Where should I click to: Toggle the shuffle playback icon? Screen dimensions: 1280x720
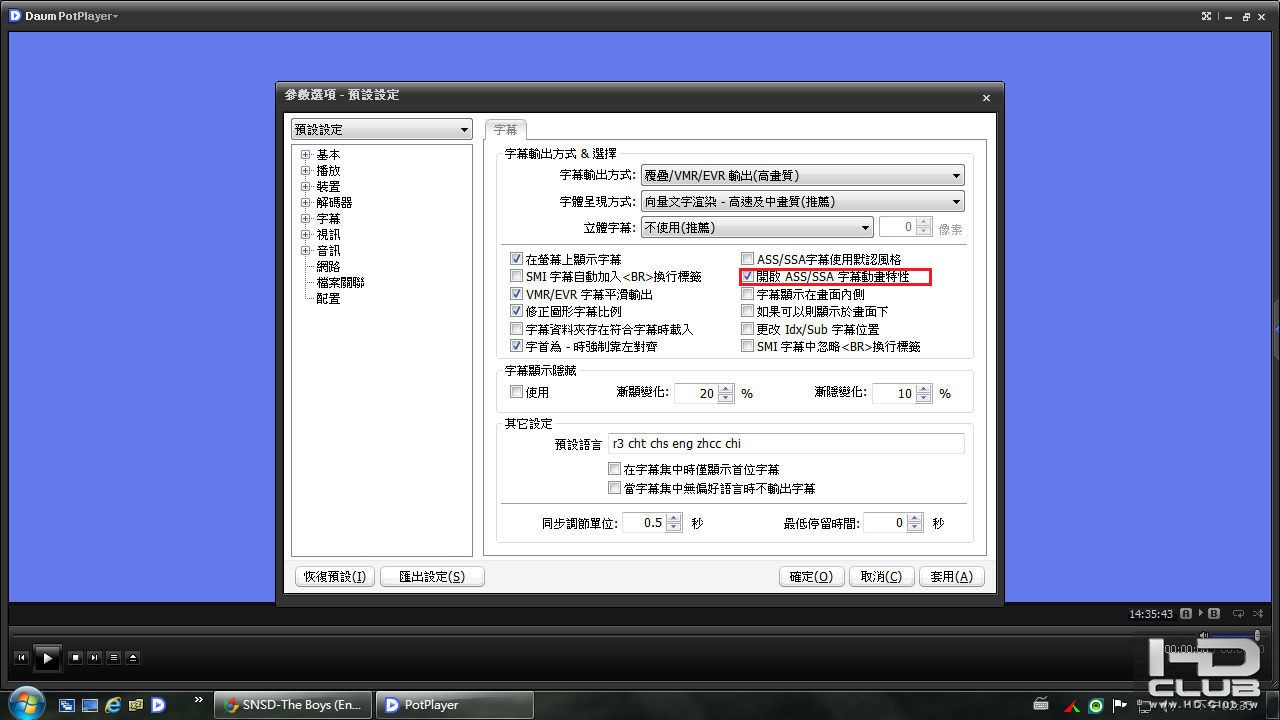pyautogui.click(x=1260, y=614)
